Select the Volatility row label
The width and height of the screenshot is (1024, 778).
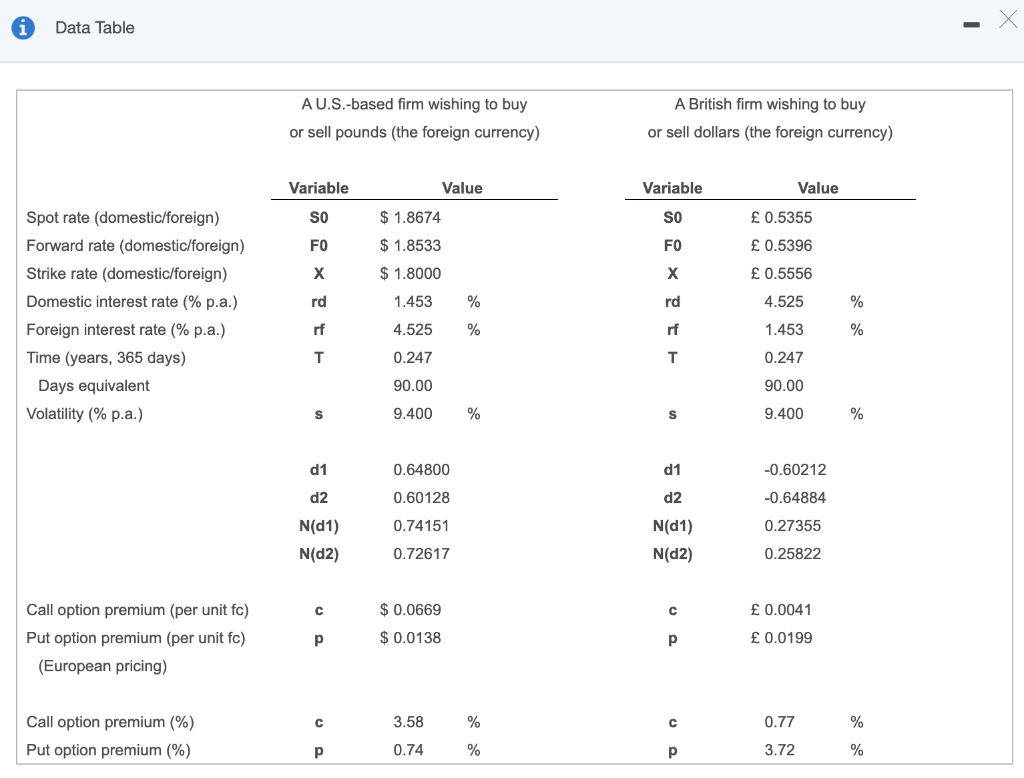(85, 413)
